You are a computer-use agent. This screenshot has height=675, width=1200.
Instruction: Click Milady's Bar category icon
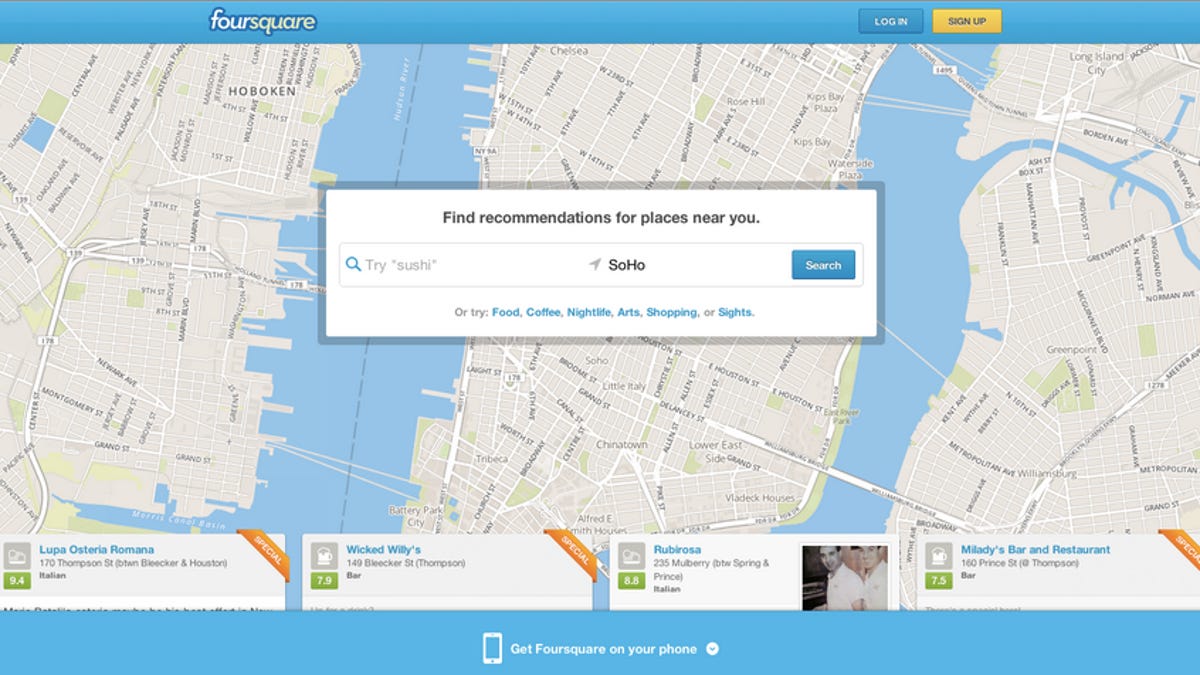click(x=938, y=556)
